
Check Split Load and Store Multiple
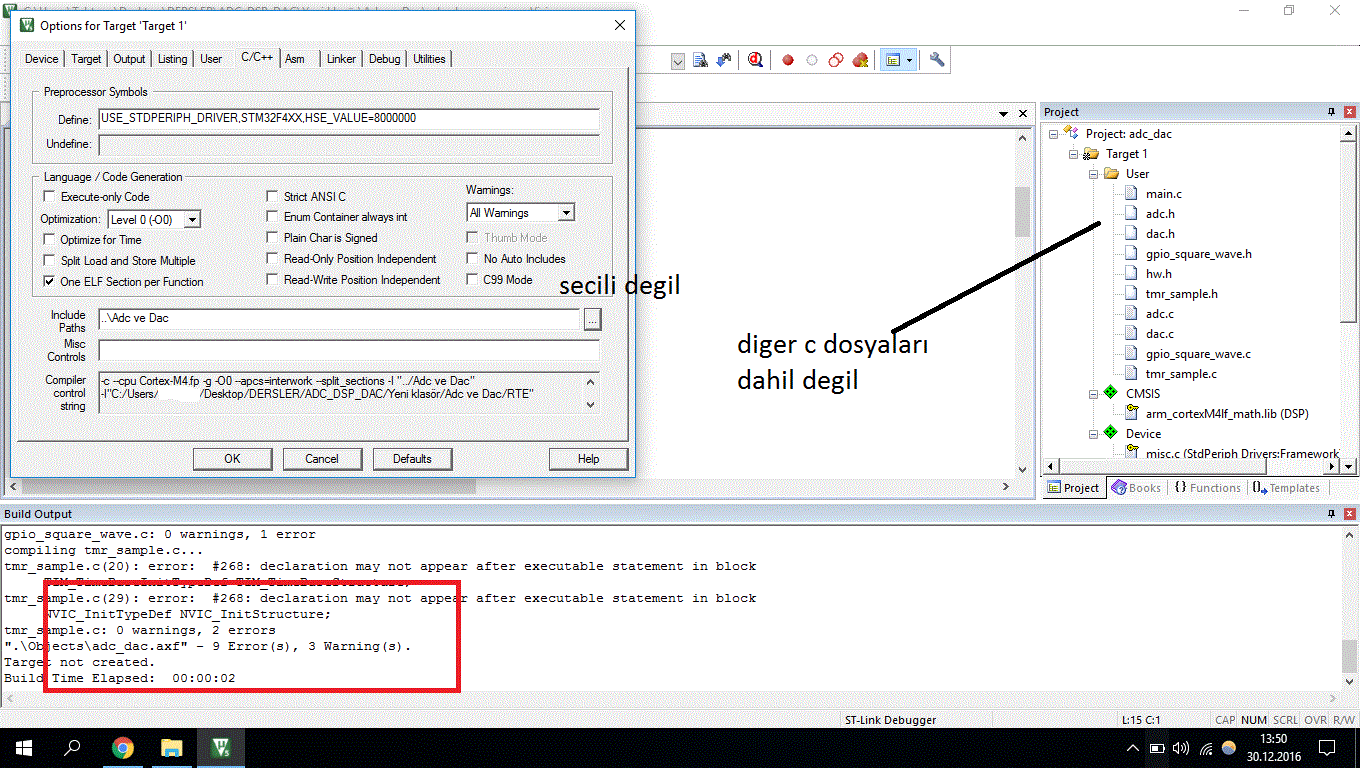coord(50,261)
